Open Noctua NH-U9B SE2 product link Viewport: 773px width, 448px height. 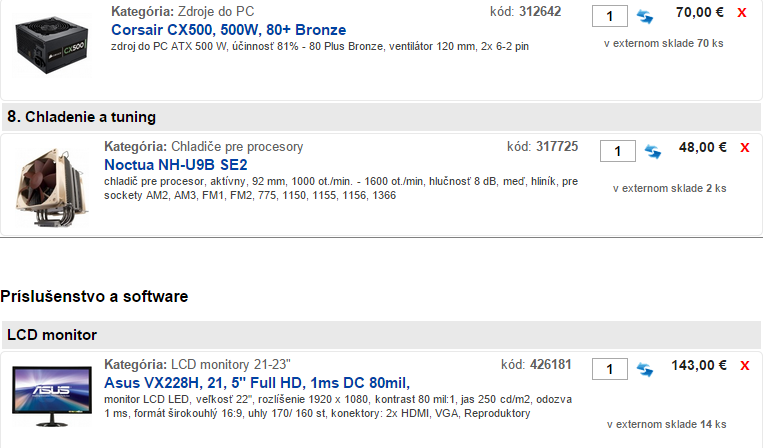(176, 164)
